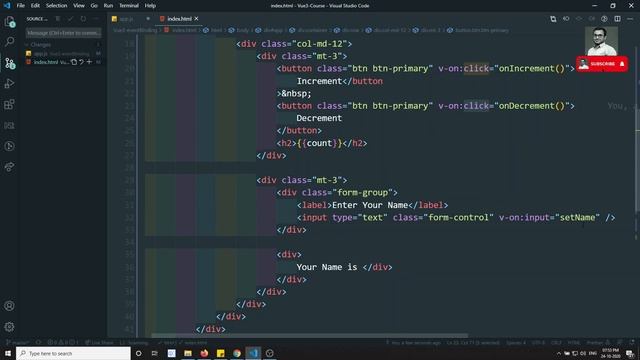Select Visual Studio Code taskbar icon

click(x=253, y=353)
